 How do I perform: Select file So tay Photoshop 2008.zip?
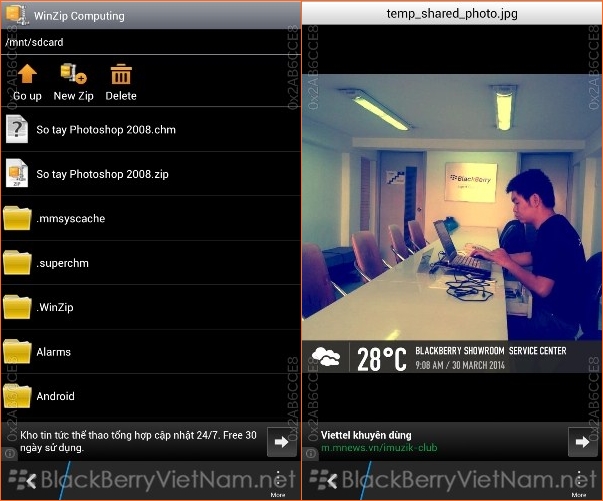point(102,174)
